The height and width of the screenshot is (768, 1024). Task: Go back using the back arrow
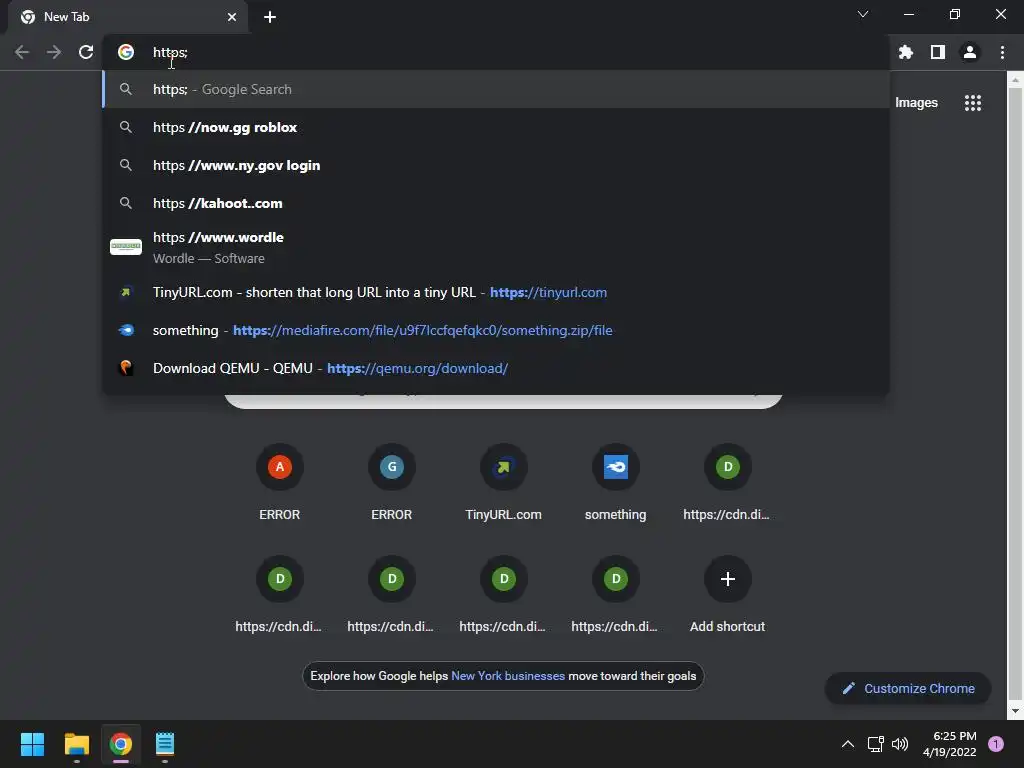[22, 52]
